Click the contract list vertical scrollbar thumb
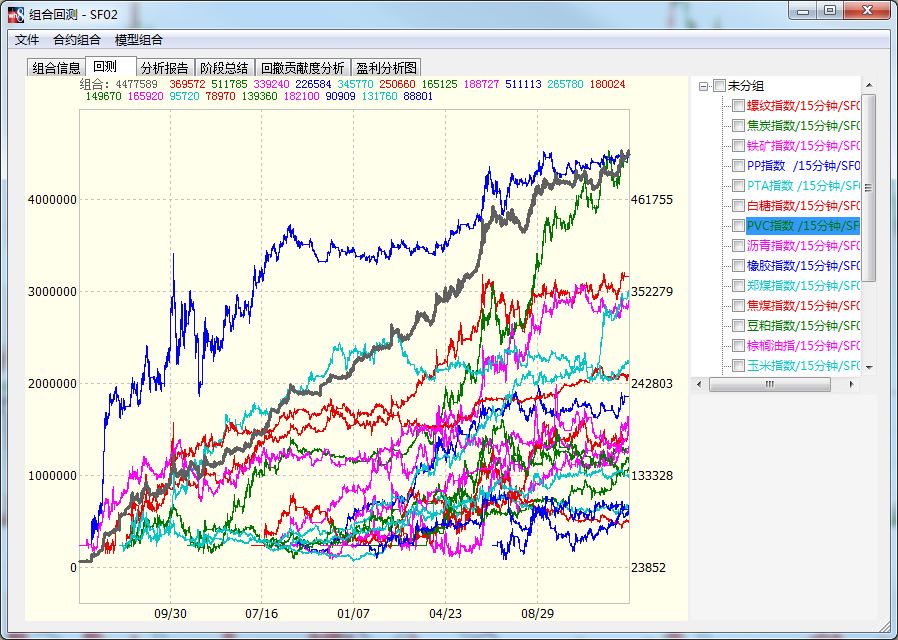The width and height of the screenshot is (898, 640). coord(868,186)
